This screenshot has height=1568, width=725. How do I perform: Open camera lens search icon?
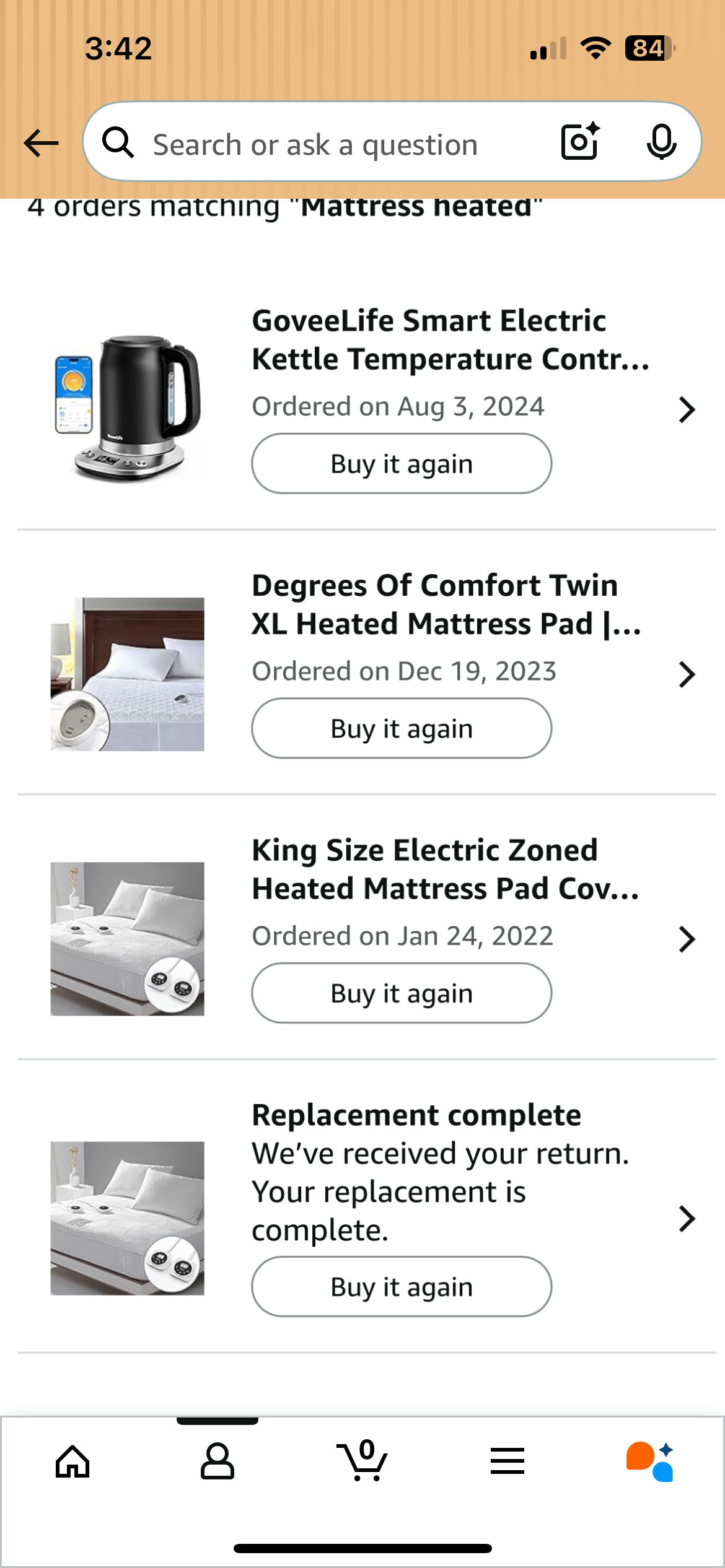click(580, 142)
